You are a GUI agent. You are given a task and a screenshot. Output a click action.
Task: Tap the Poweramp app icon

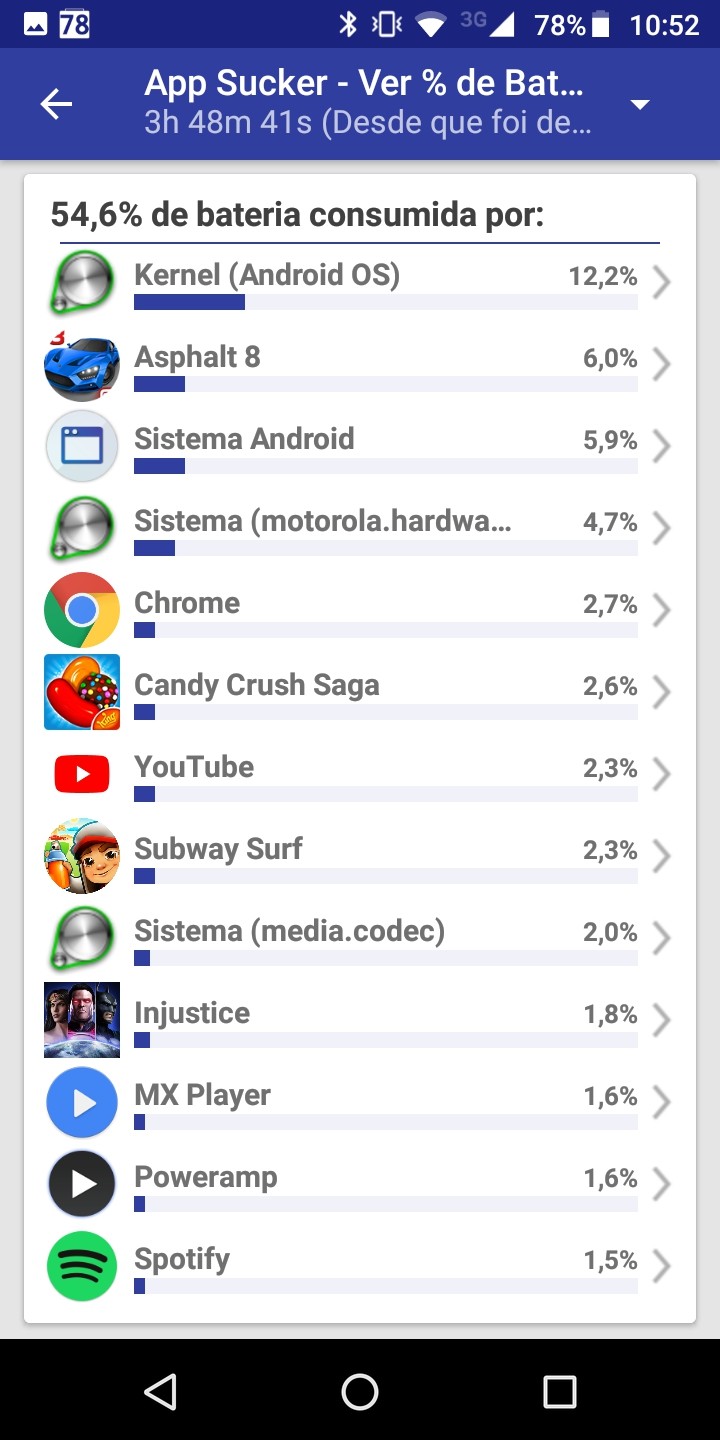tap(82, 1184)
